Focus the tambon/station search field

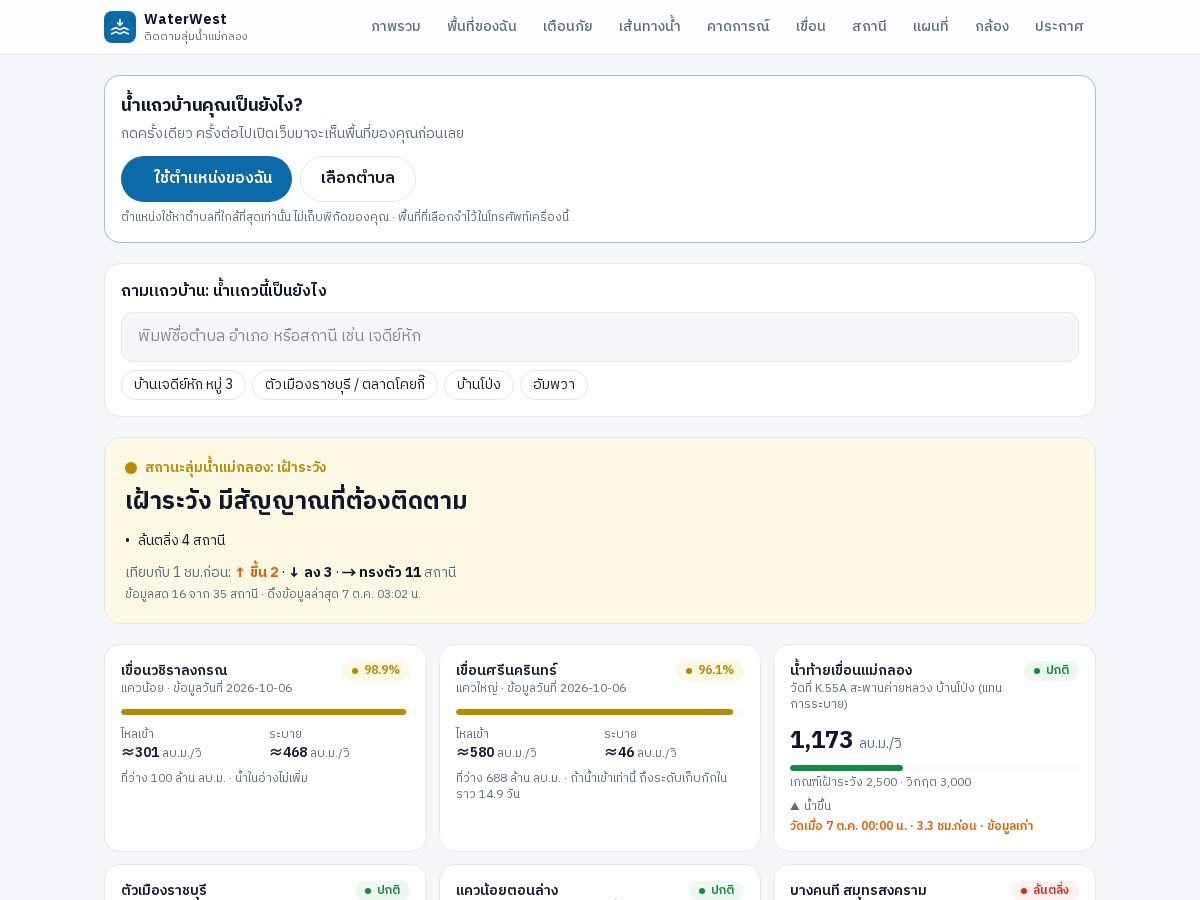(600, 337)
